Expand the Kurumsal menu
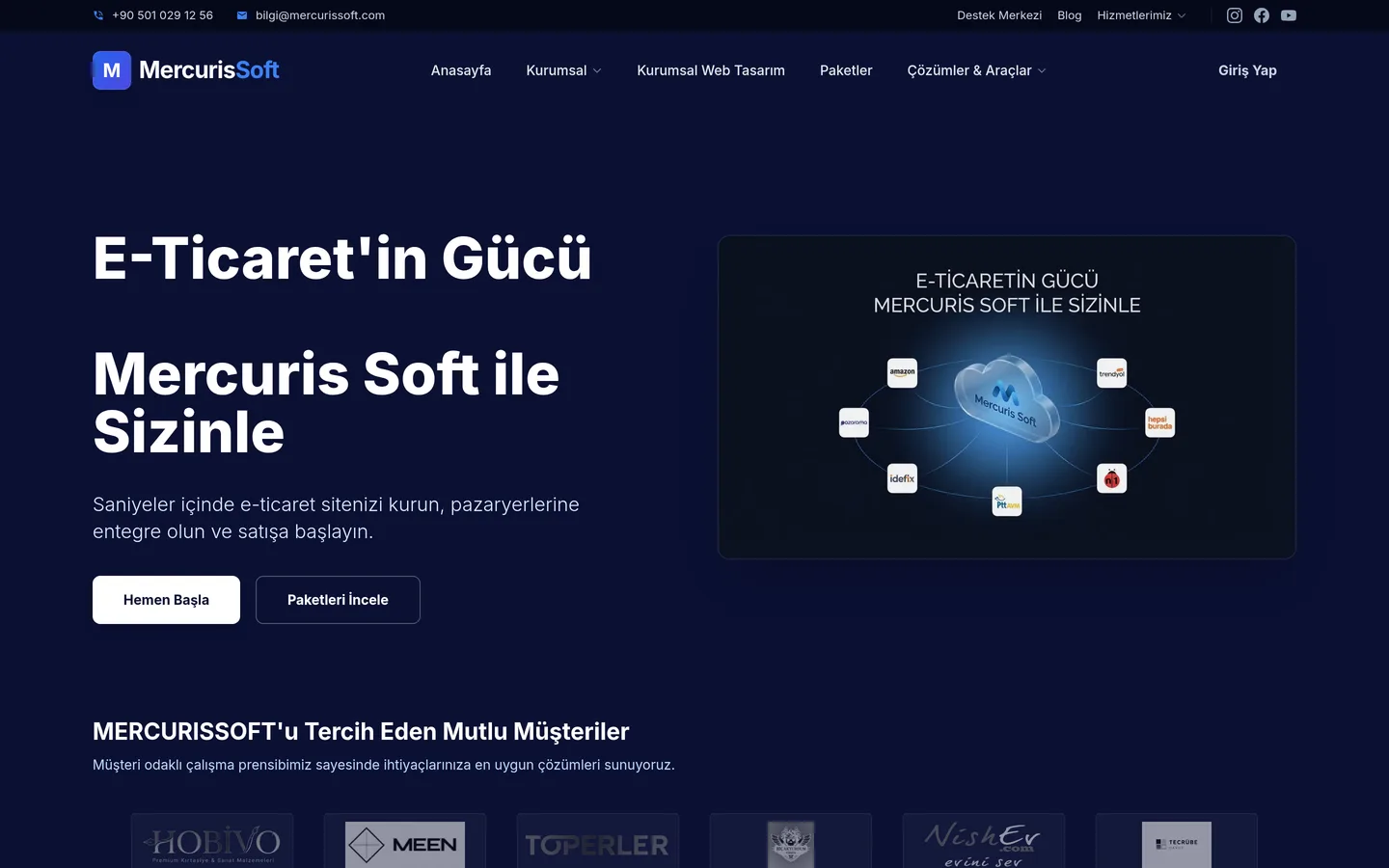1389x868 pixels. (x=564, y=70)
